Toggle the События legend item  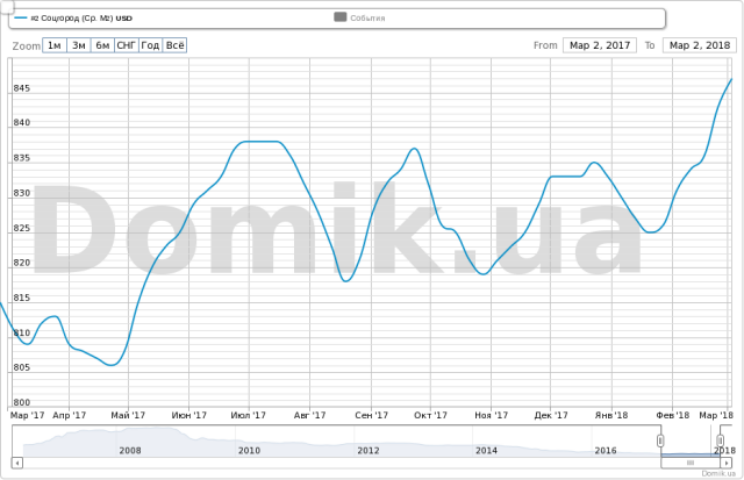pyautogui.click(x=360, y=18)
